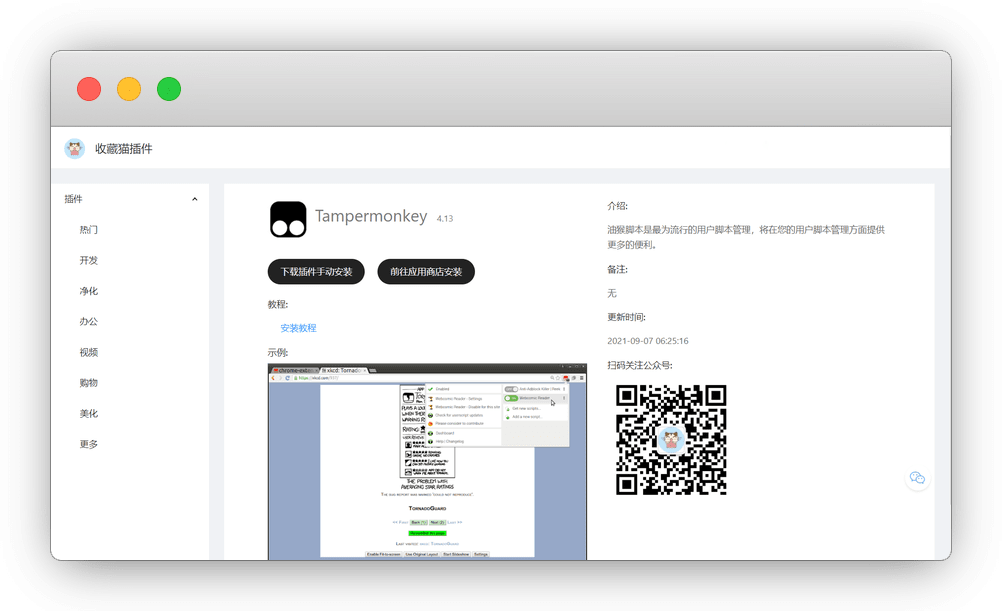Open the 美化 category

[x=89, y=413]
